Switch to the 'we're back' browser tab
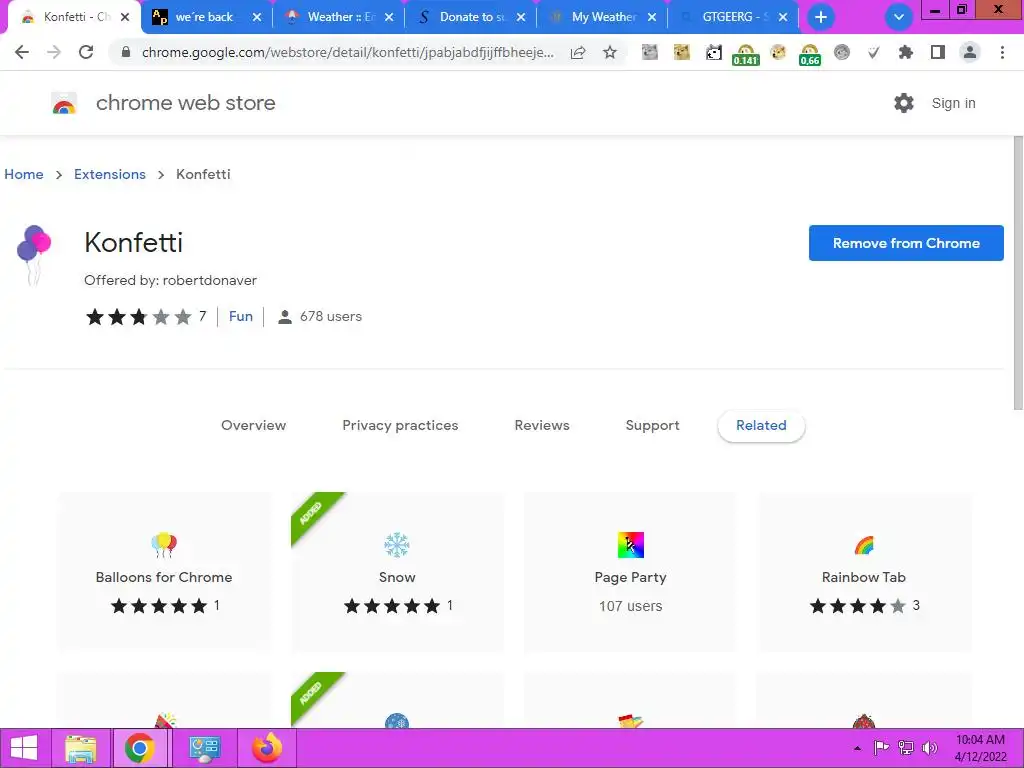Image resolution: width=1024 pixels, height=768 pixels. pyautogui.click(x=206, y=17)
